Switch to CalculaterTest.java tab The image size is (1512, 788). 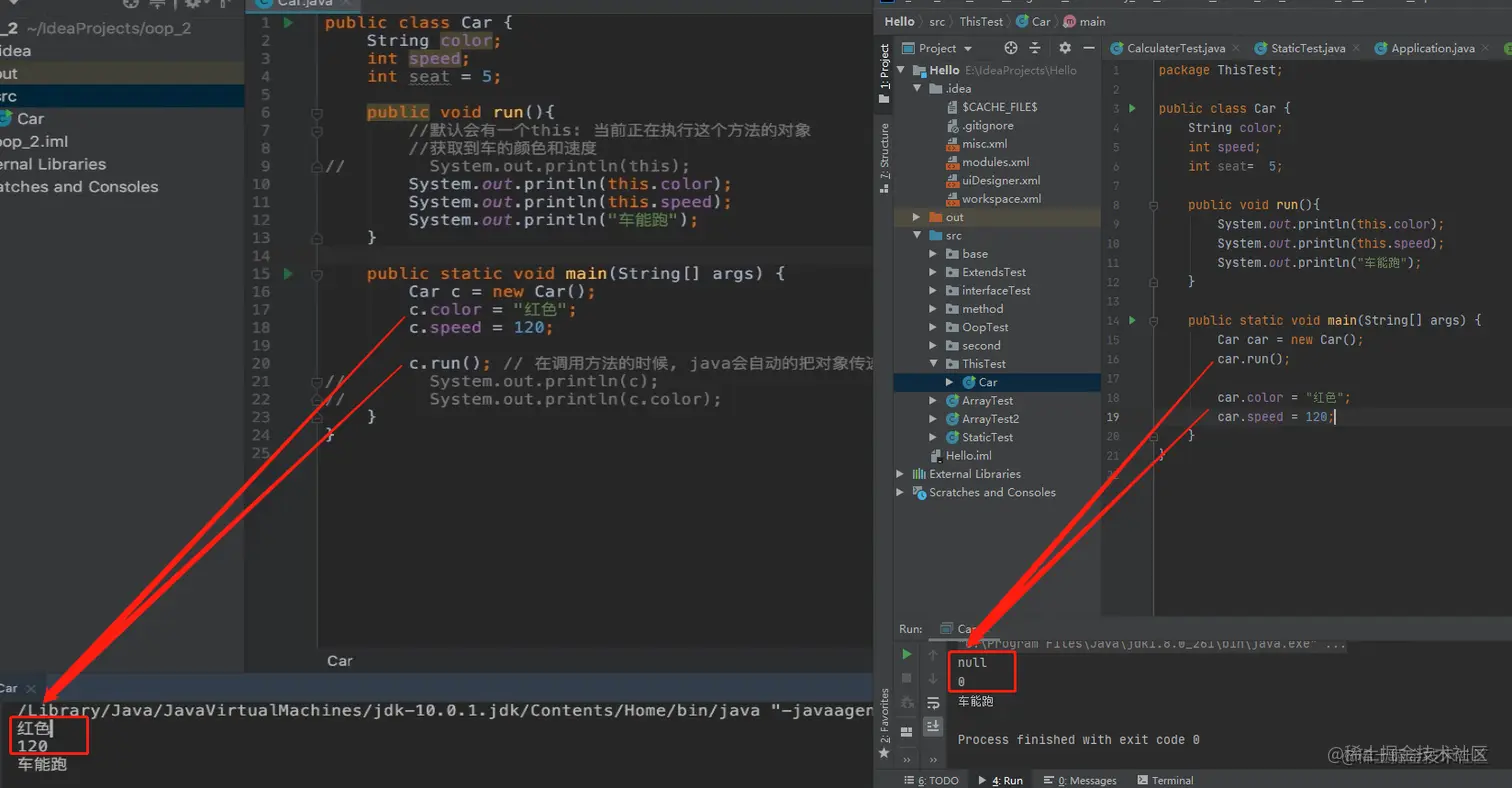(x=1175, y=48)
